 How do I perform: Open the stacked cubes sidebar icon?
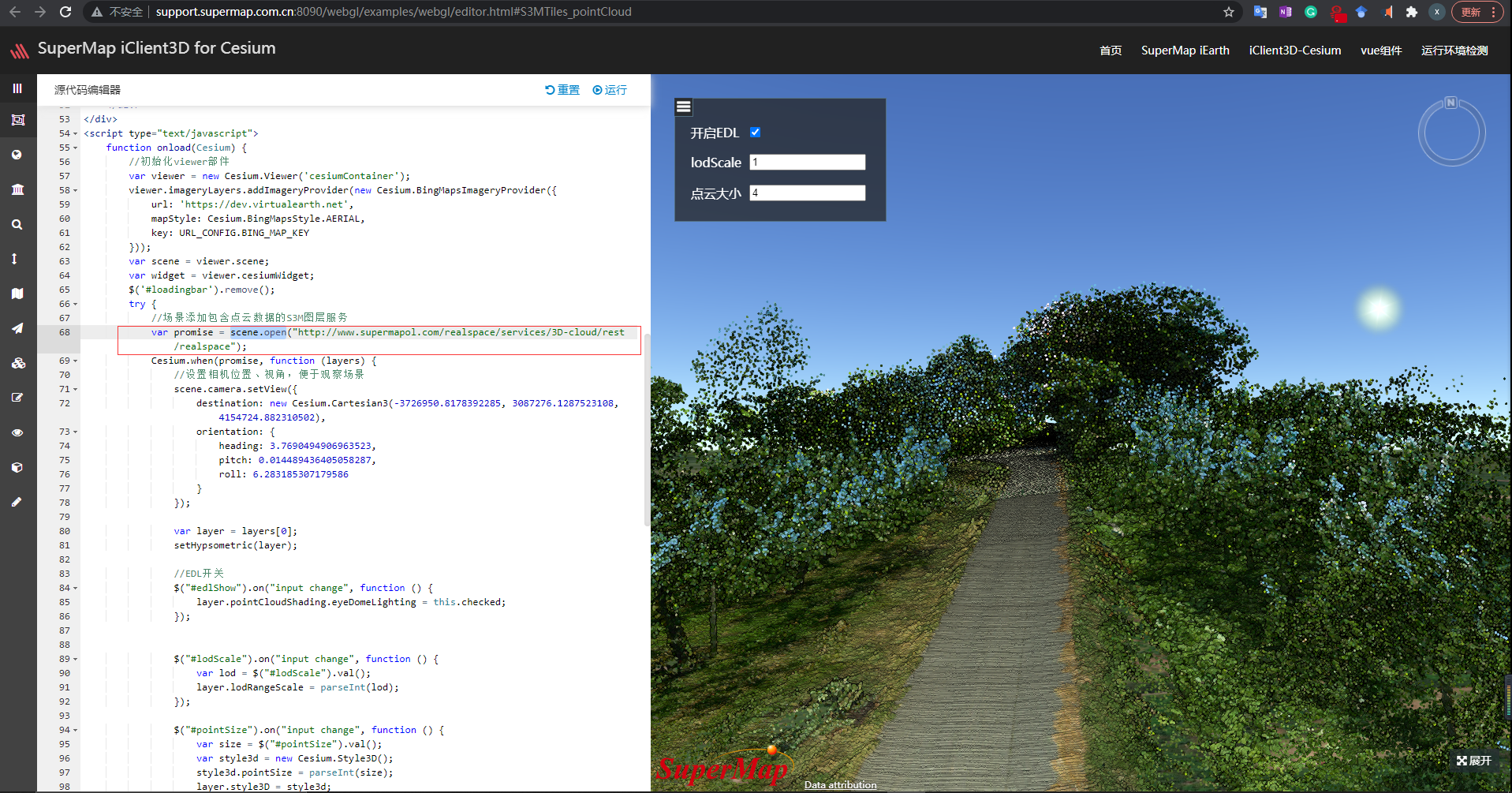pos(17,363)
